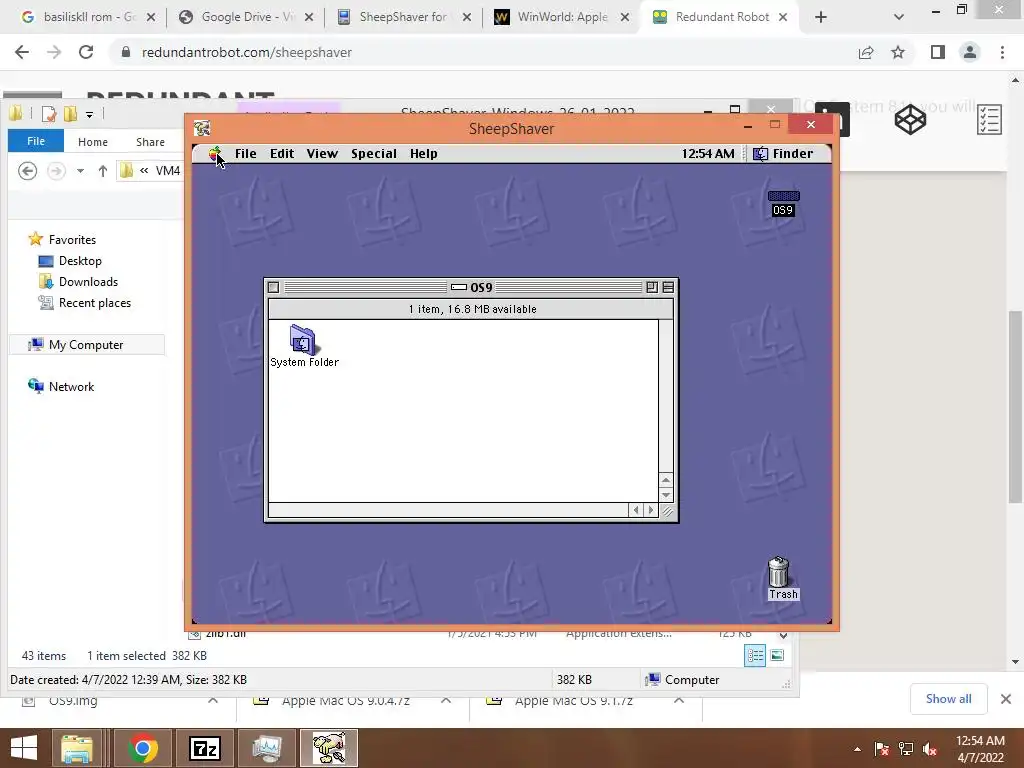Select Downloads in Explorer sidebar

(88, 281)
